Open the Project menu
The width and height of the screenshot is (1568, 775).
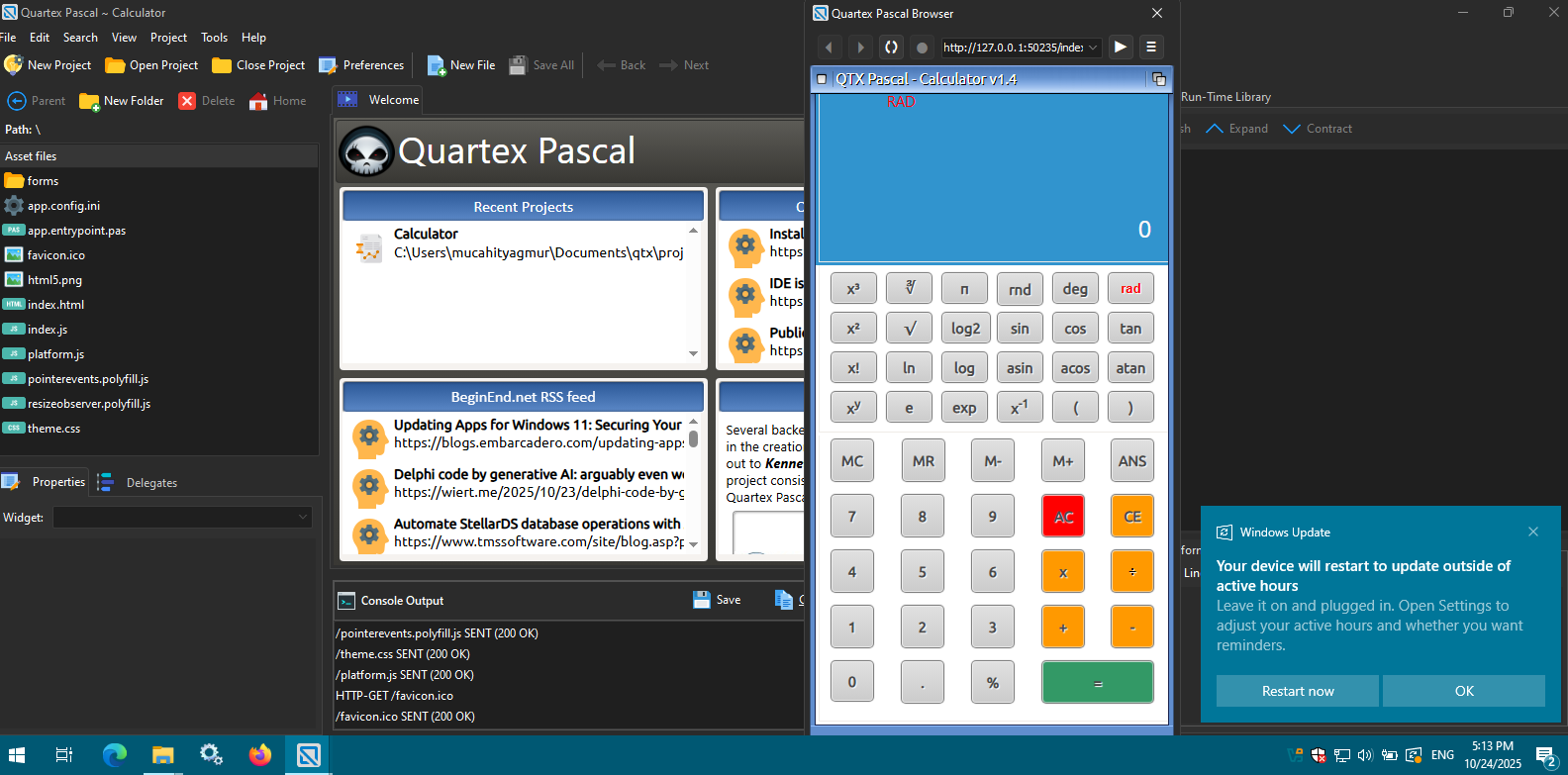pyautogui.click(x=168, y=38)
